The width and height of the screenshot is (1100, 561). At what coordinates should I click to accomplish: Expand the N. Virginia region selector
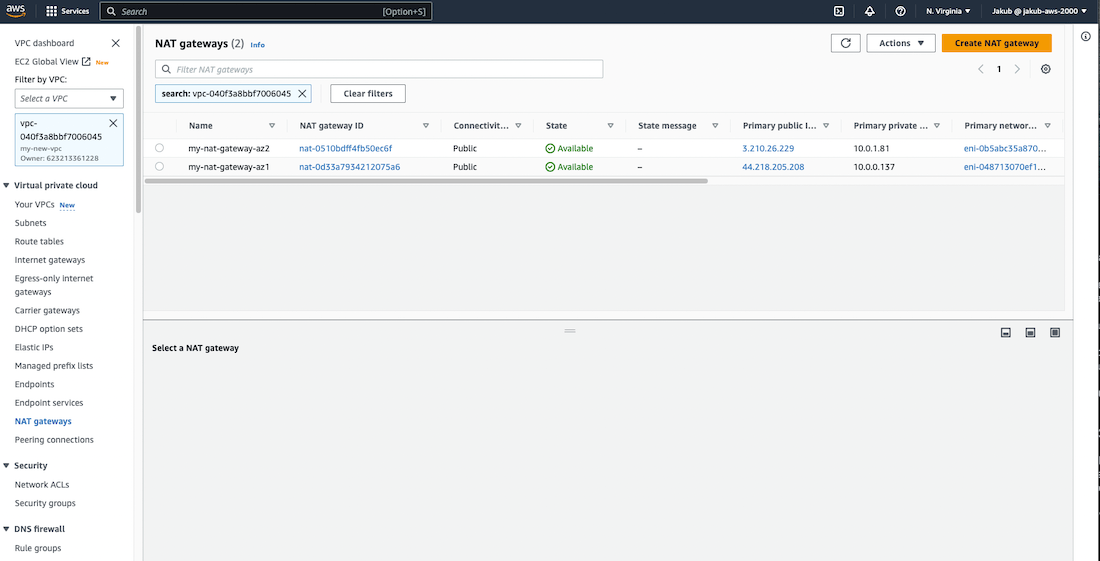coord(947,11)
